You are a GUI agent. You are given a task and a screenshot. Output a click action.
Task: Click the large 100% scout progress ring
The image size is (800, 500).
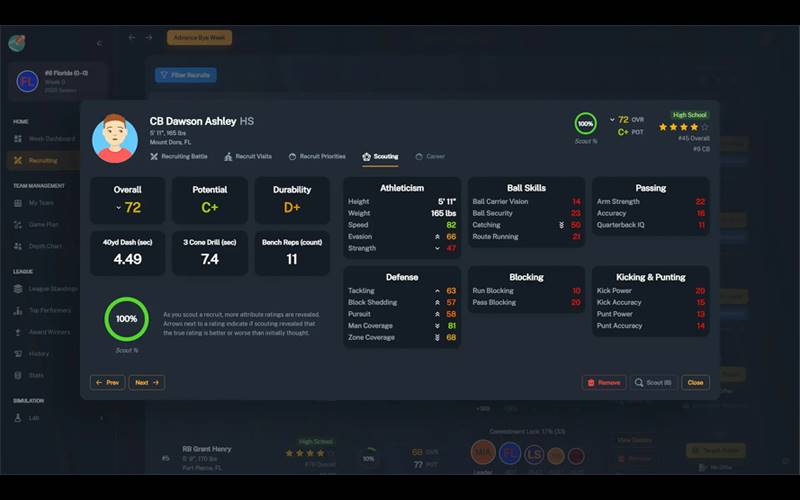(x=126, y=318)
